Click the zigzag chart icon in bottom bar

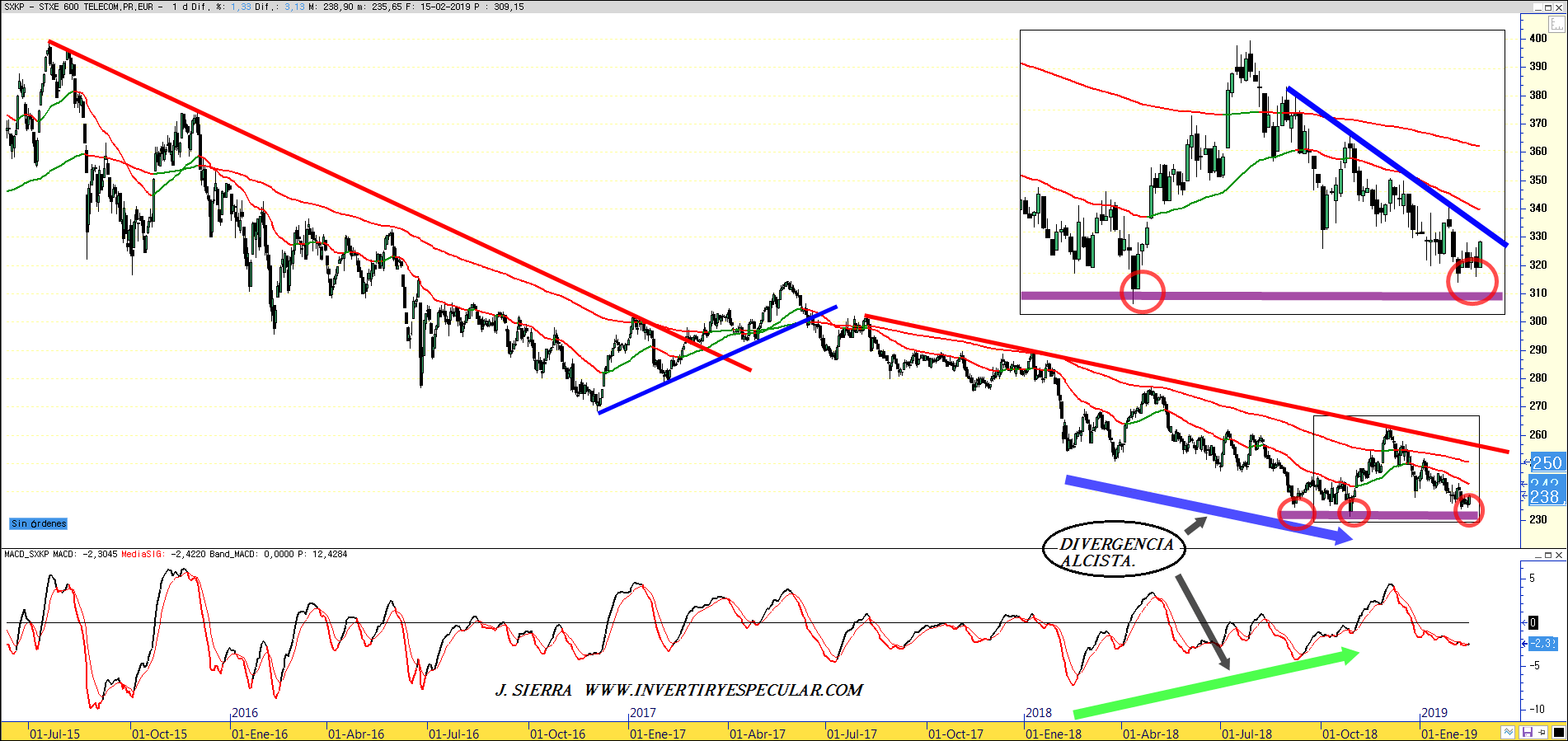point(1508,732)
